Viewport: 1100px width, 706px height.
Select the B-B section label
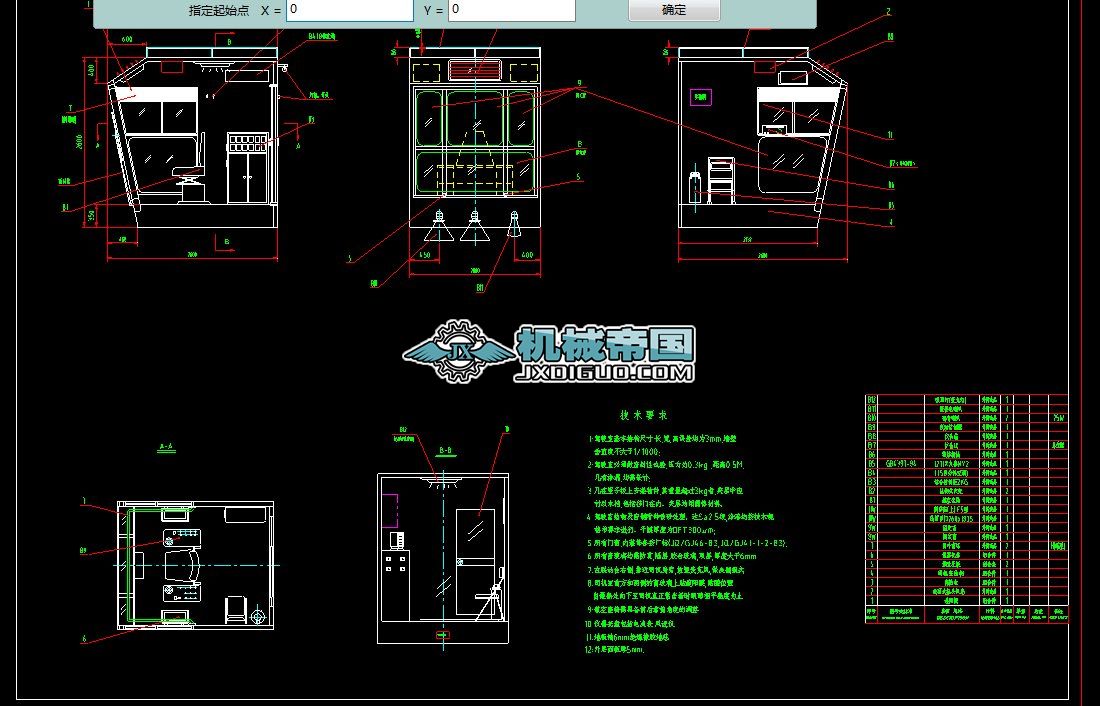[445, 451]
